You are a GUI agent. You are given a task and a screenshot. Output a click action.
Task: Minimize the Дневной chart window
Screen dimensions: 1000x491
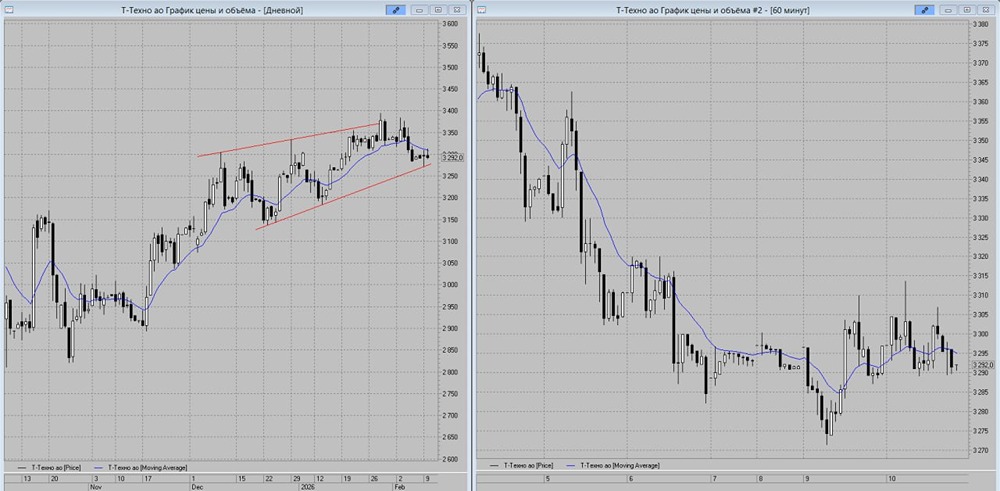click(x=420, y=10)
